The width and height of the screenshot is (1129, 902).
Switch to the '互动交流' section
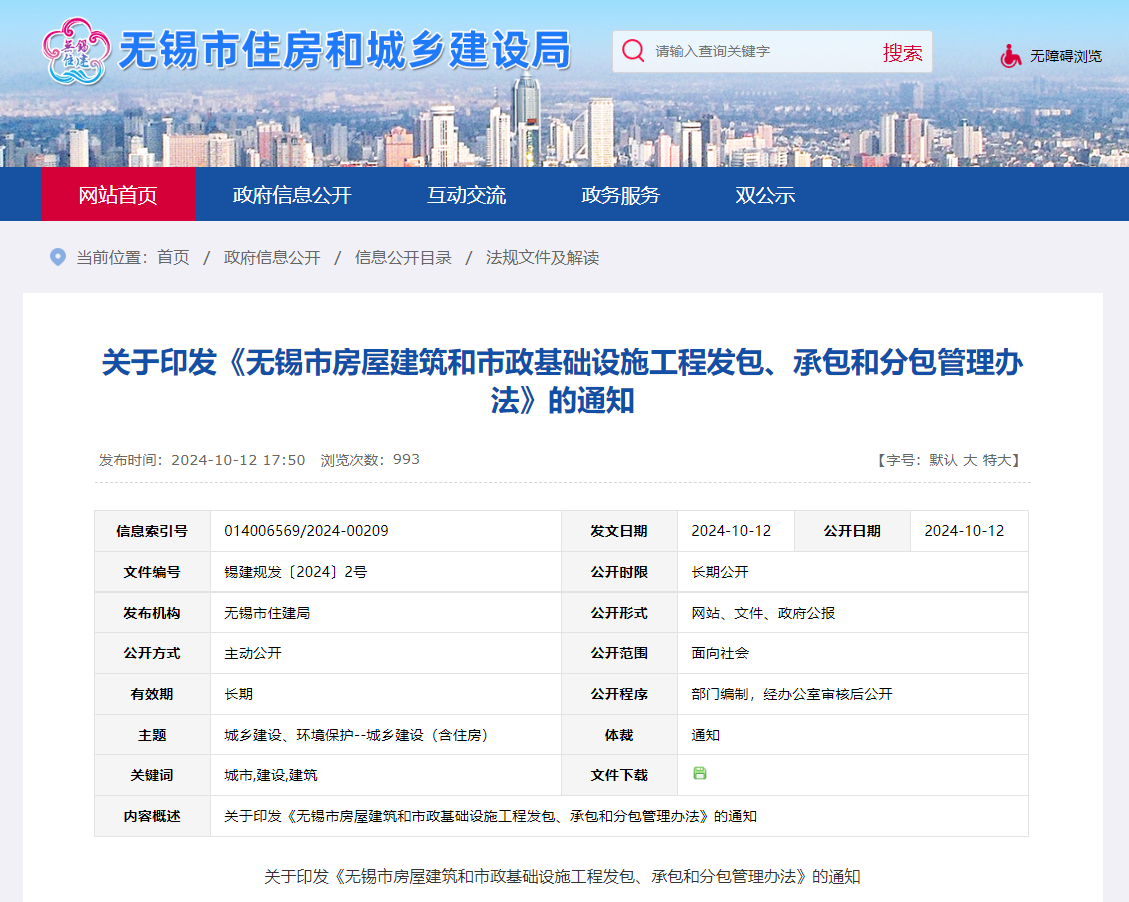click(469, 195)
